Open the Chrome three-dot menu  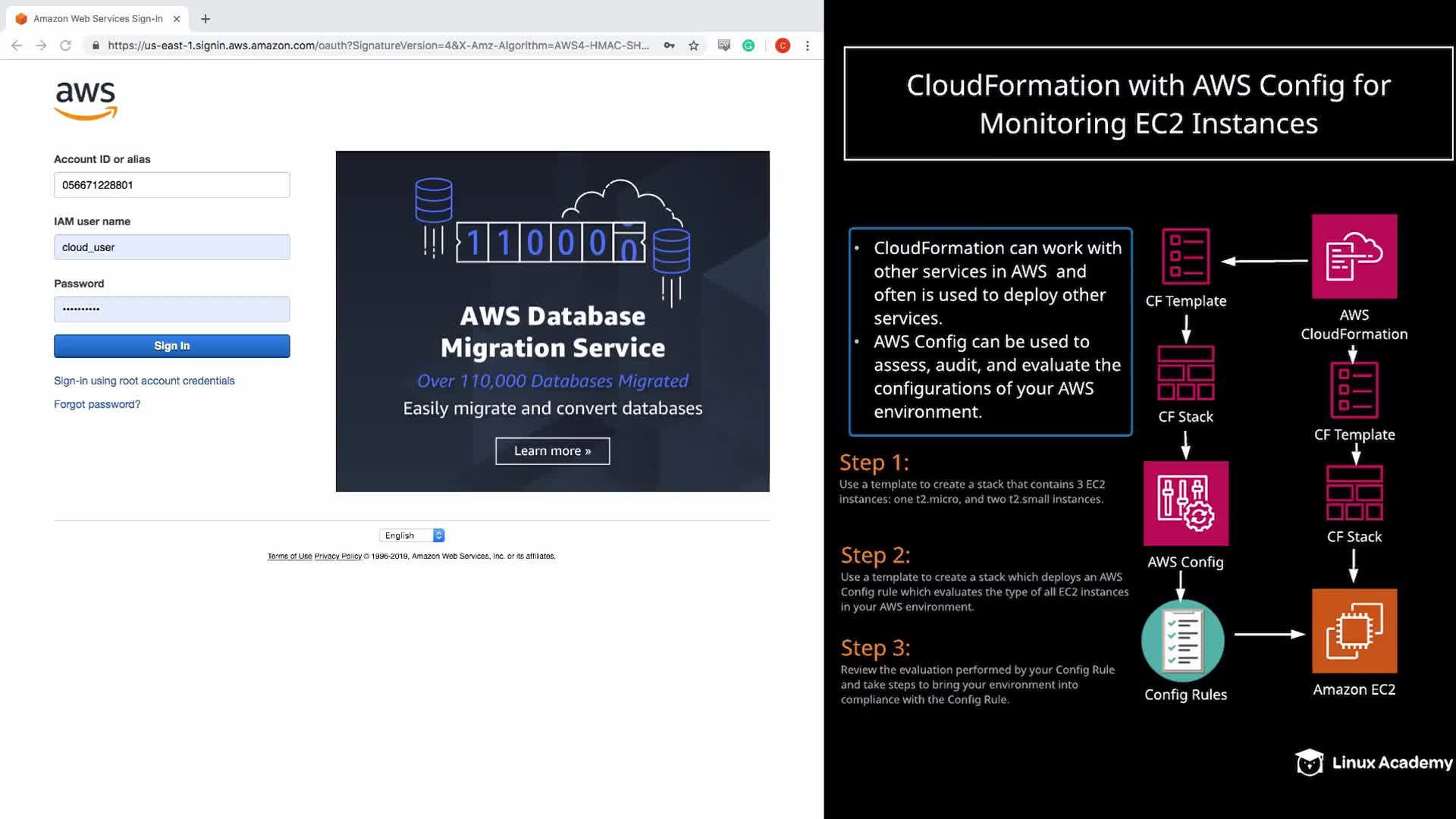coord(808,45)
